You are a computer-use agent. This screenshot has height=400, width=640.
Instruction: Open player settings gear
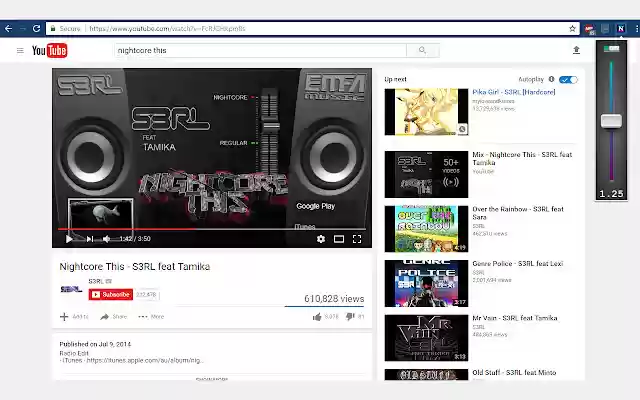pos(321,239)
